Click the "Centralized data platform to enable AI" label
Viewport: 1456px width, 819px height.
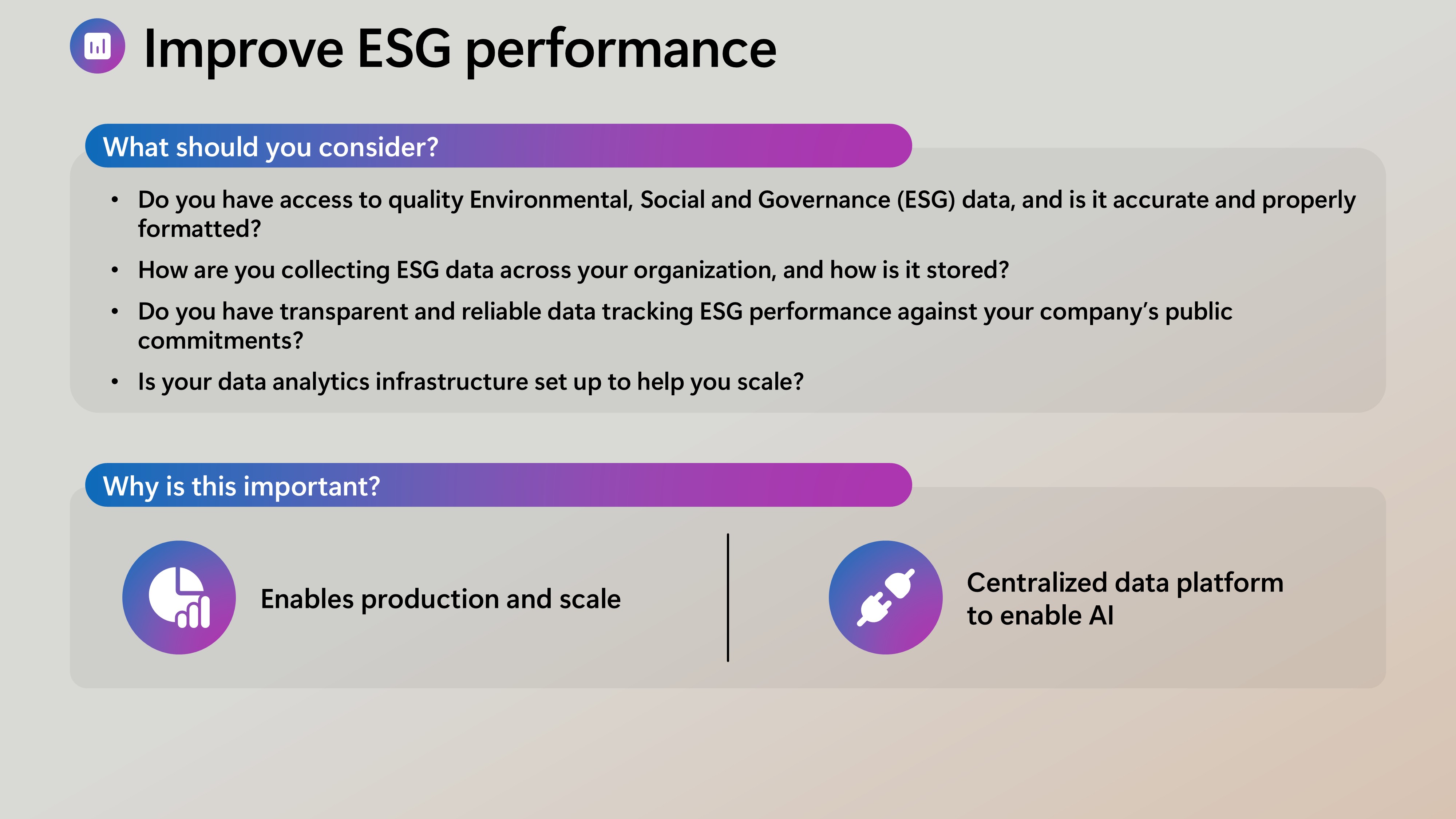1125,598
